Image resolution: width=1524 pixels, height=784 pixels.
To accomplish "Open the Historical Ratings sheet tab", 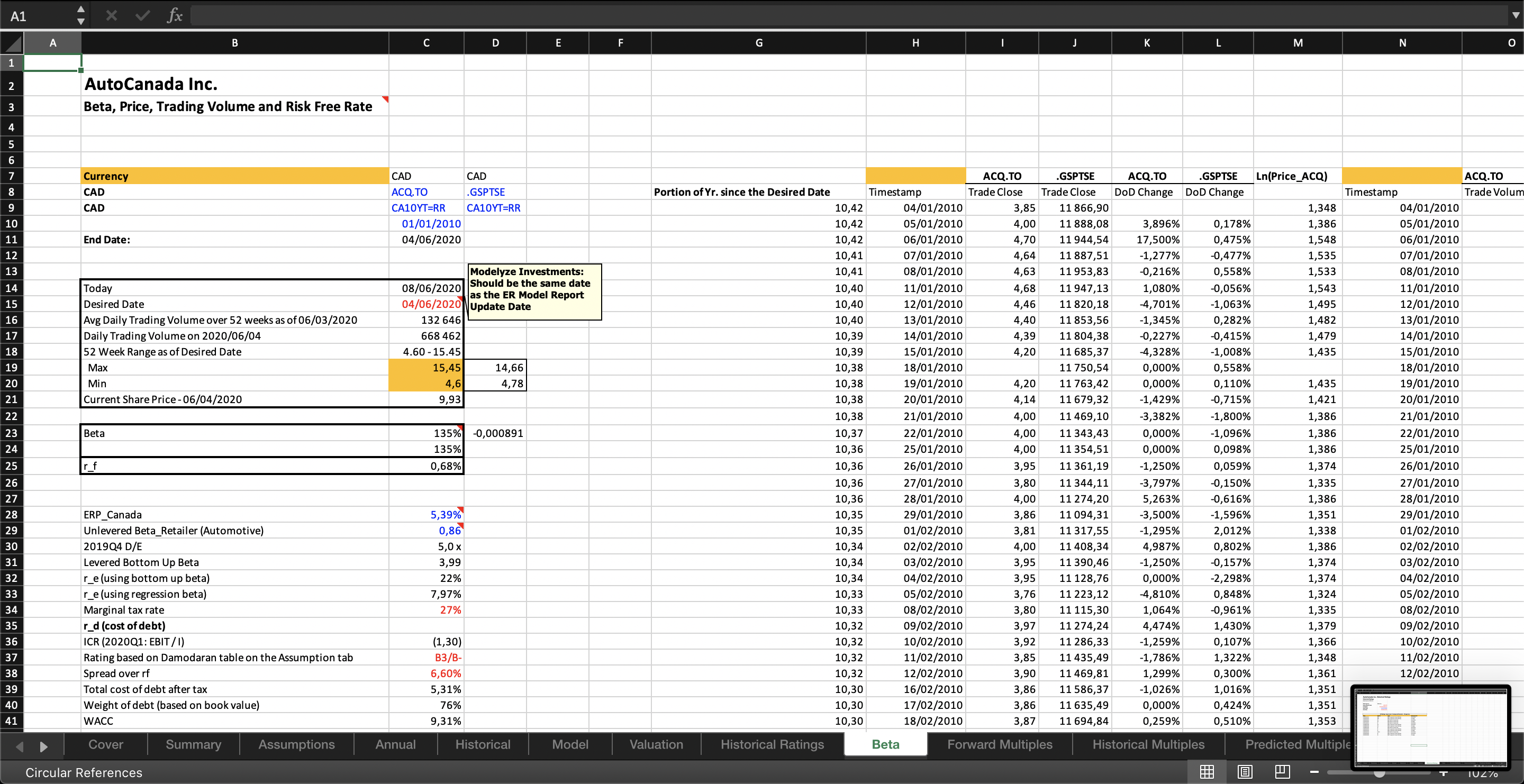I will tap(772, 744).
